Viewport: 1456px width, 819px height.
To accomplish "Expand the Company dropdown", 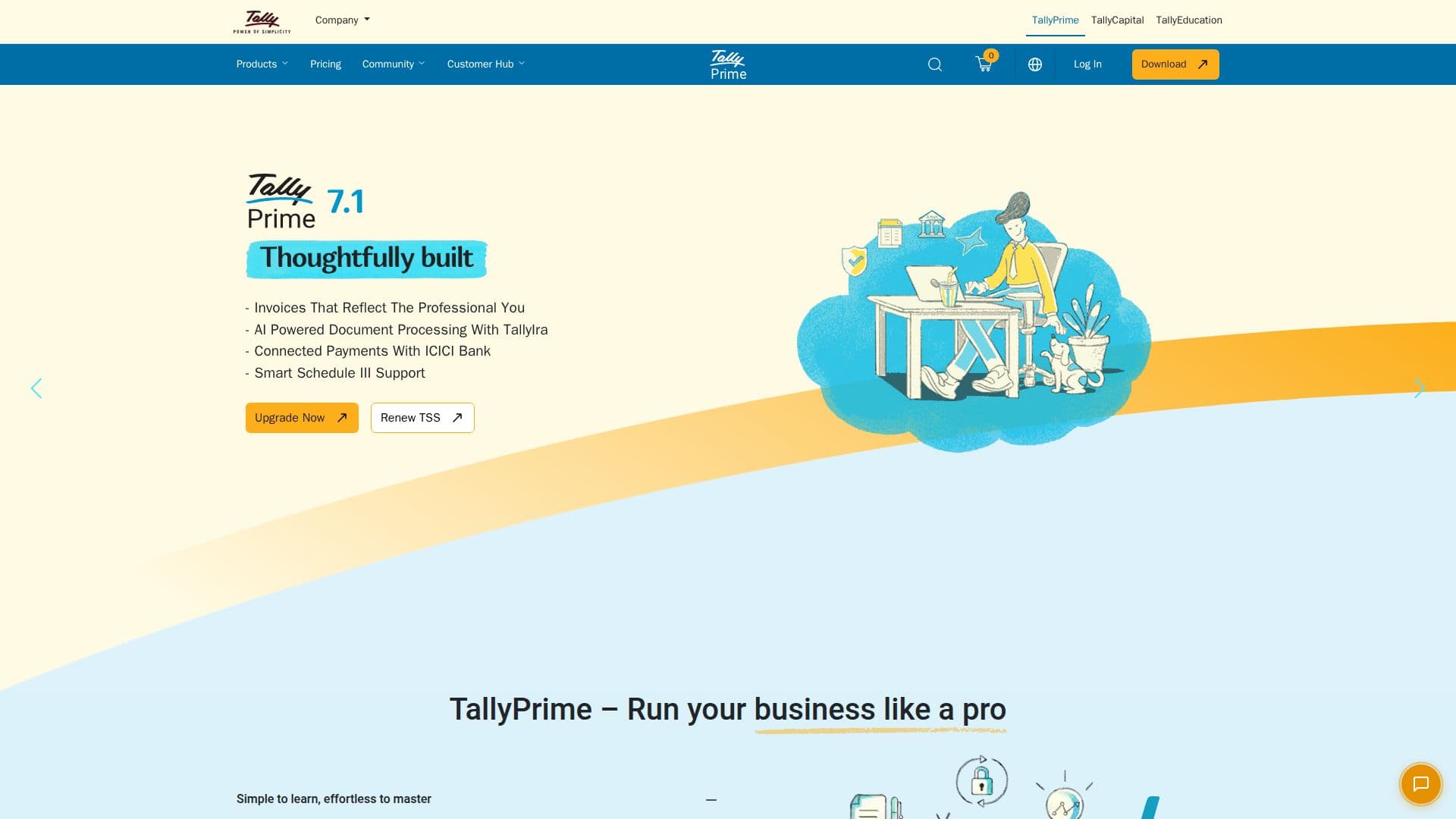I will tap(342, 20).
